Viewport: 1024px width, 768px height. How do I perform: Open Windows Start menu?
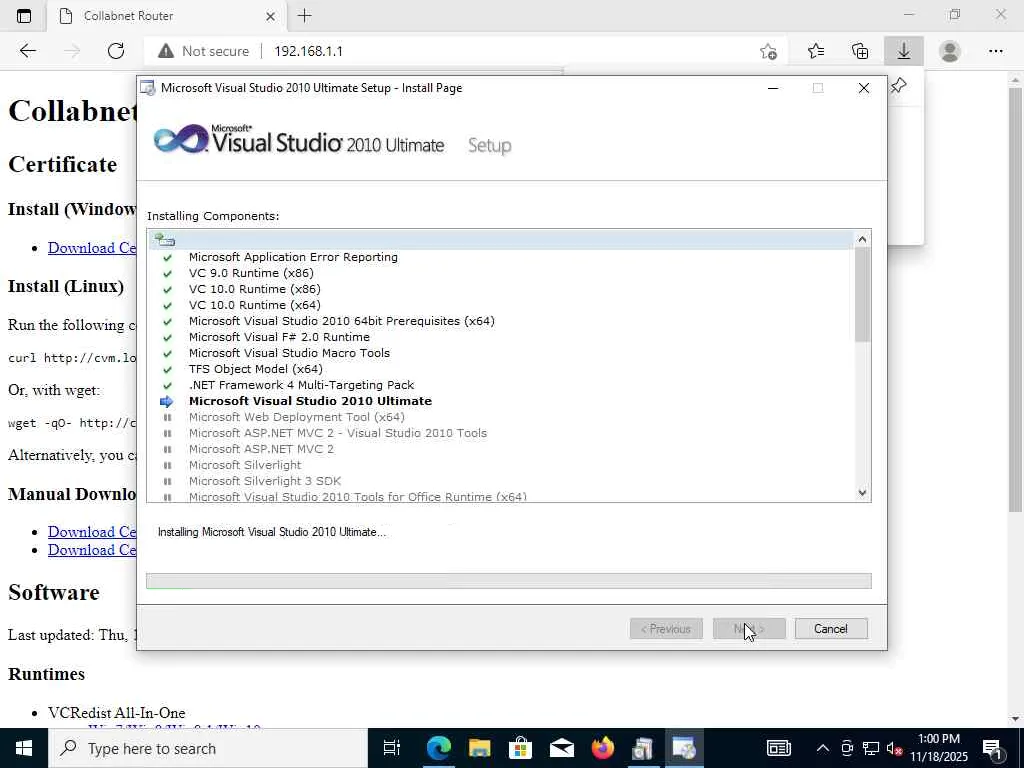pos(24,748)
